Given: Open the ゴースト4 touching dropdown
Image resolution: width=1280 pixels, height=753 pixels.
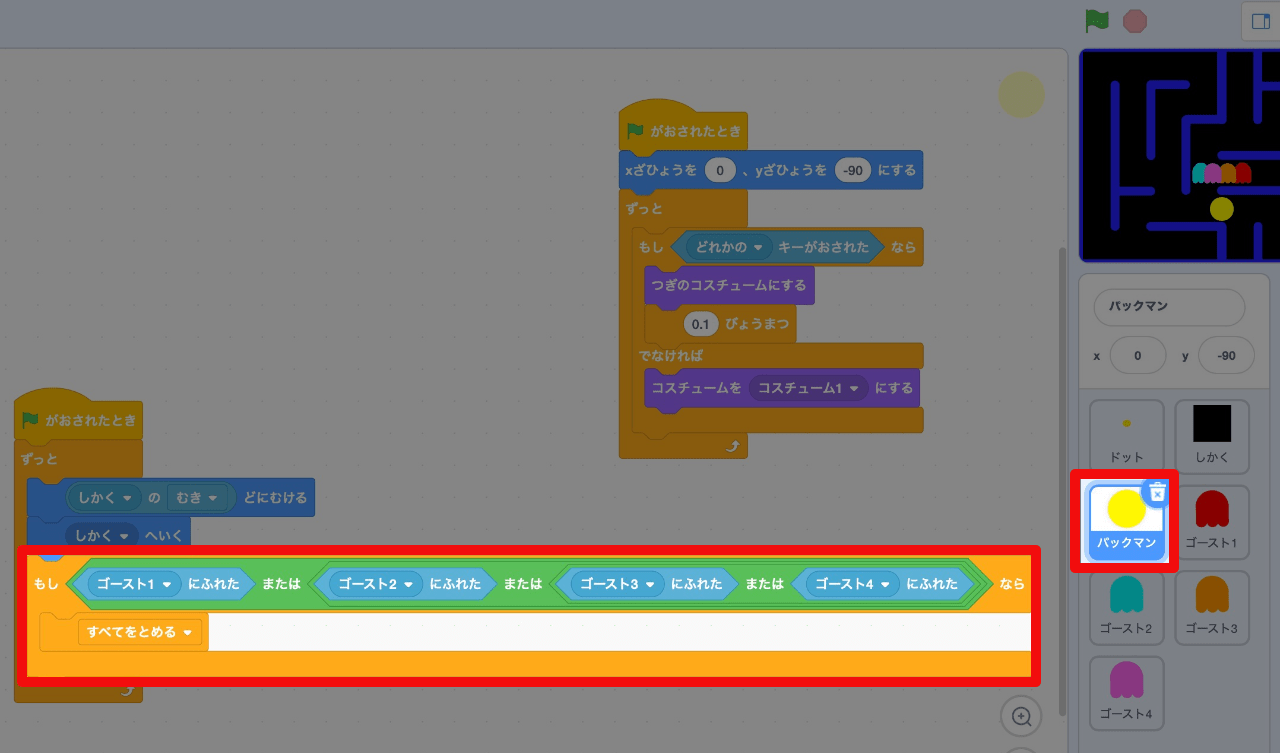Looking at the screenshot, I should (x=852, y=584).
